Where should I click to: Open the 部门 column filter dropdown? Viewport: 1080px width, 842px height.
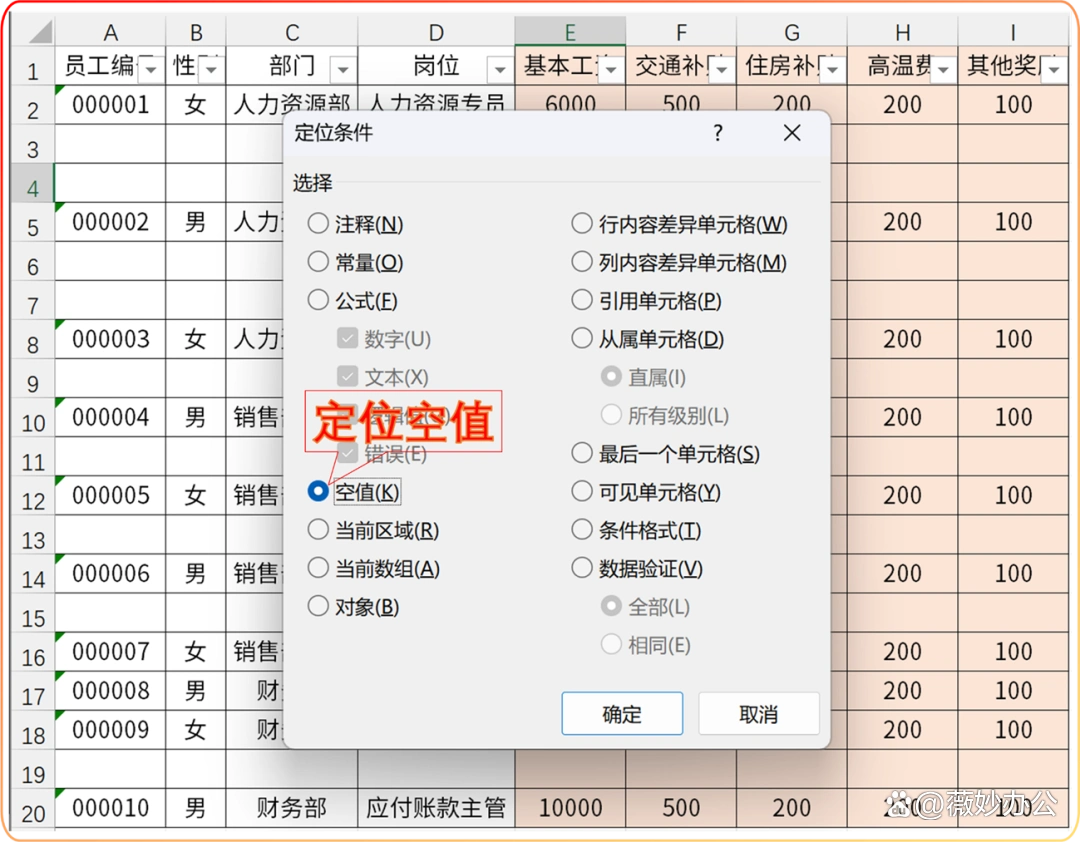click(343, 67)
